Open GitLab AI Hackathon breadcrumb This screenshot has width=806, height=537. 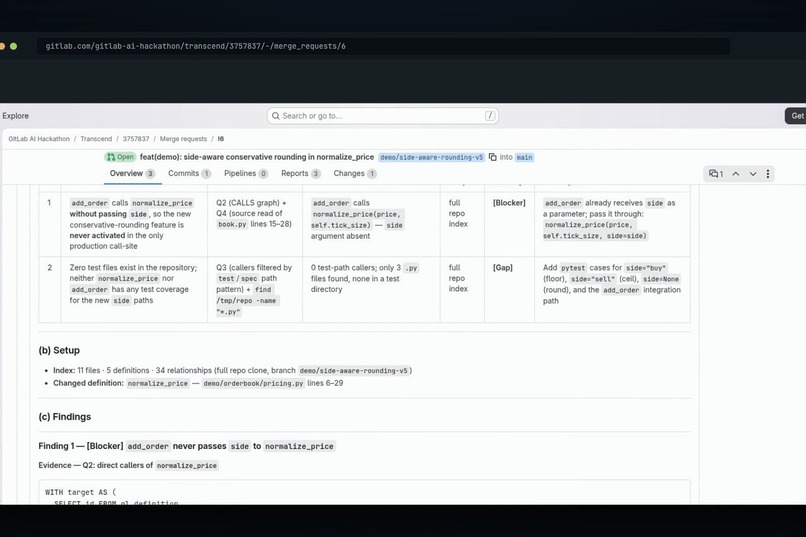point(39,139)
